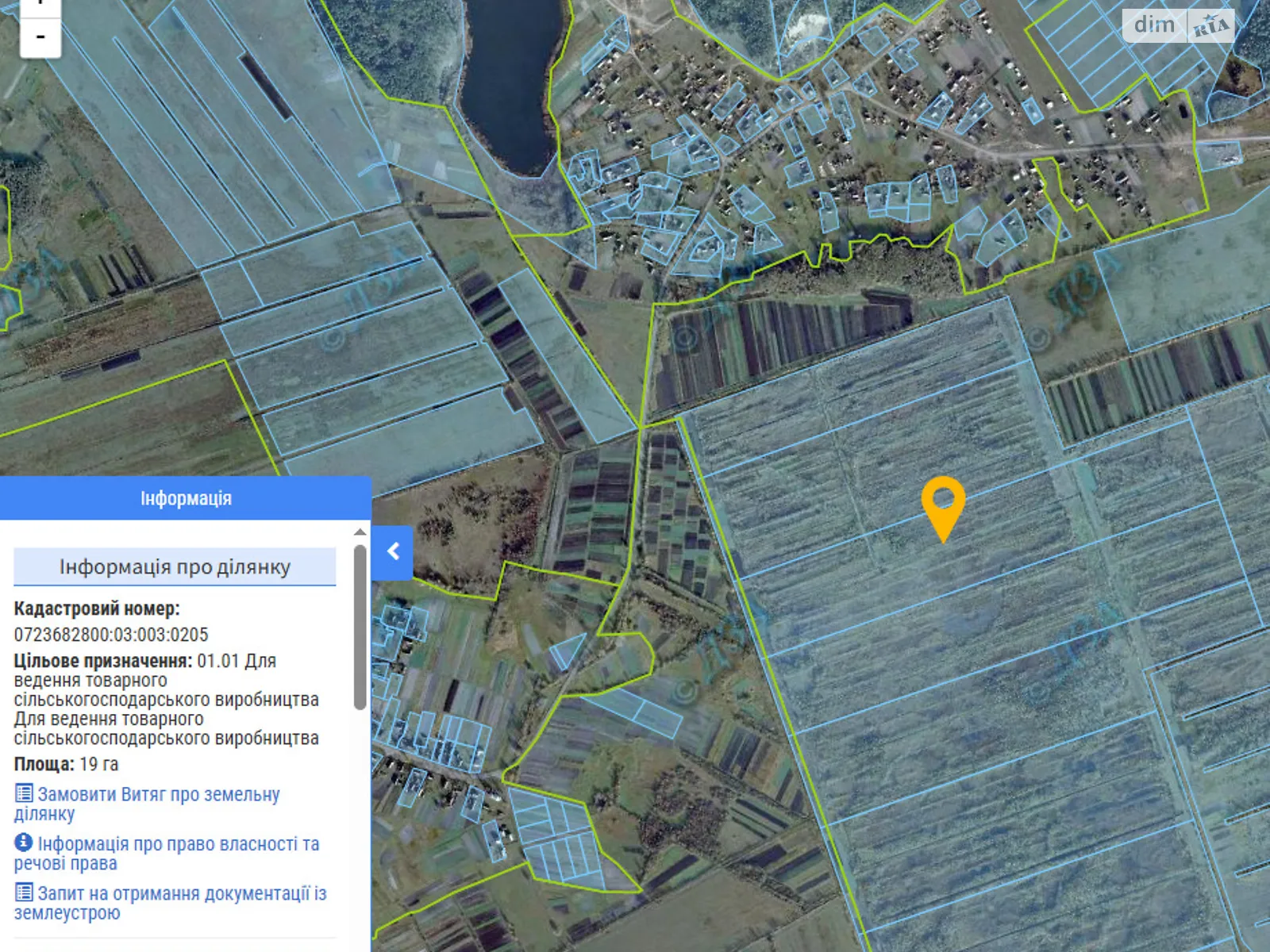
Task: Click the Цільове призначення label text
Action: click(102, 661)
